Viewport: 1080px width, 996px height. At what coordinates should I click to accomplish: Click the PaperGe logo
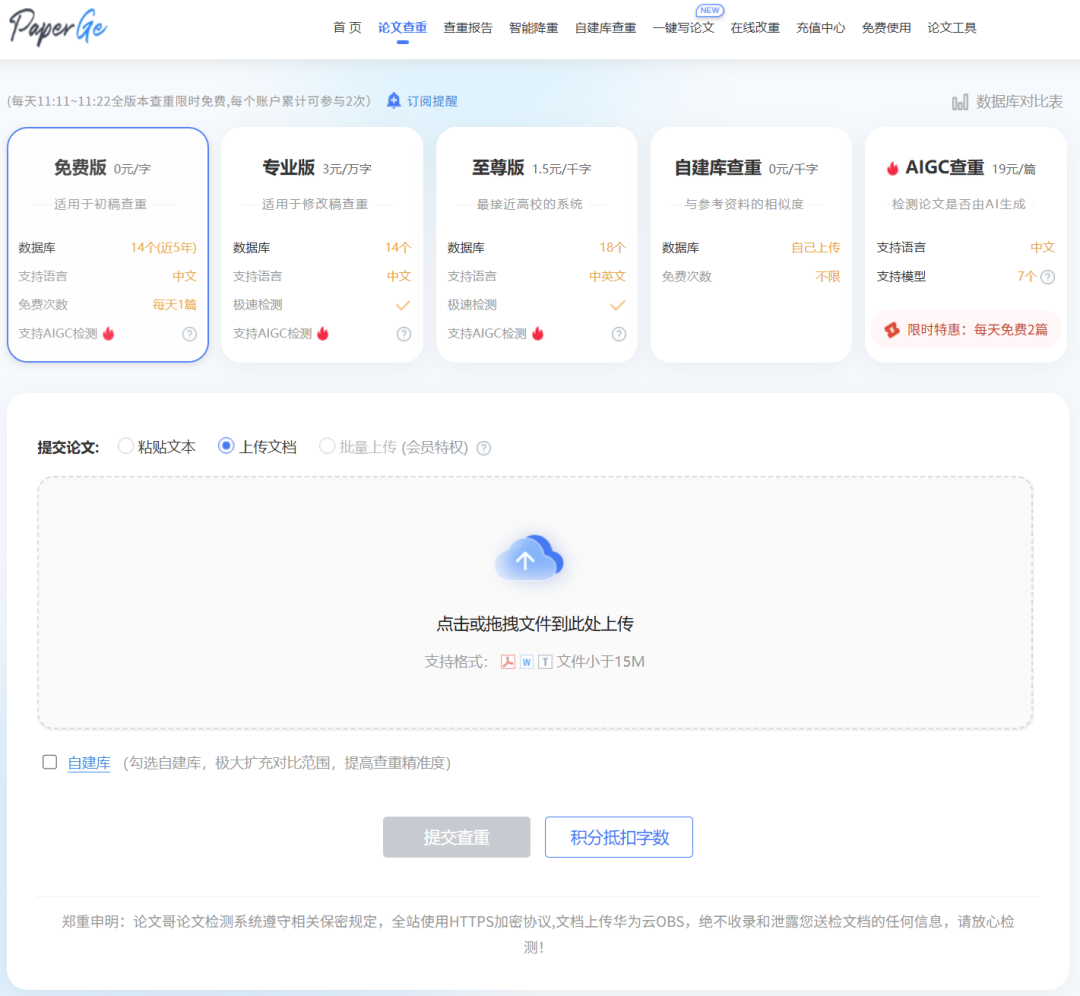click(x=58, y=27)
